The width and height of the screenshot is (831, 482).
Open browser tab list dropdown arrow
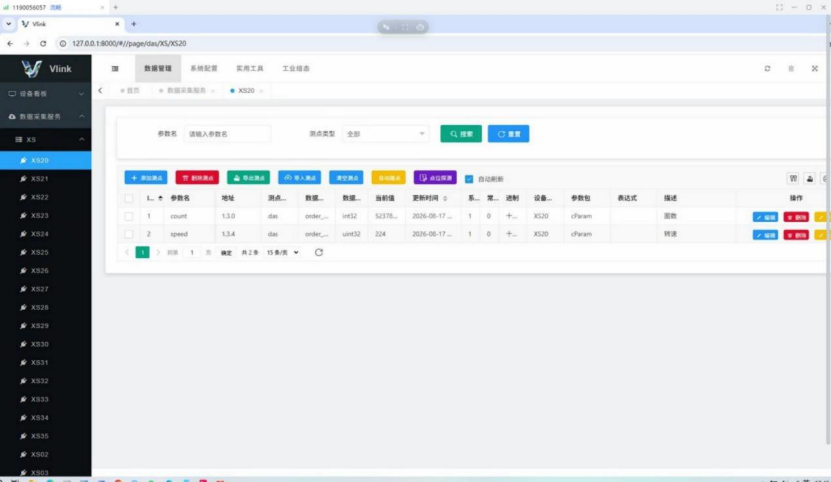click(x=8, y=24)
